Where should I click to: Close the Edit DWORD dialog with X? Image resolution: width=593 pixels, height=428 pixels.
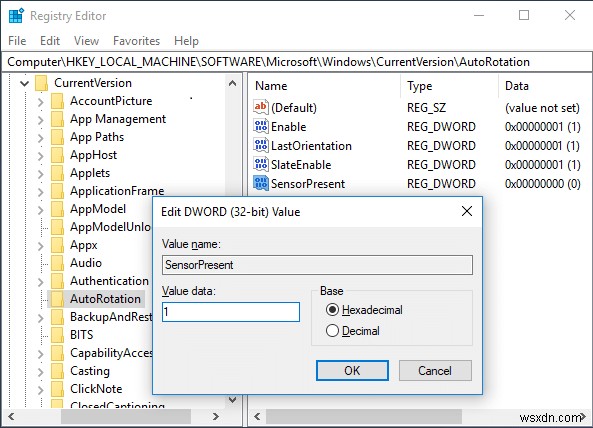coord(467,211)
